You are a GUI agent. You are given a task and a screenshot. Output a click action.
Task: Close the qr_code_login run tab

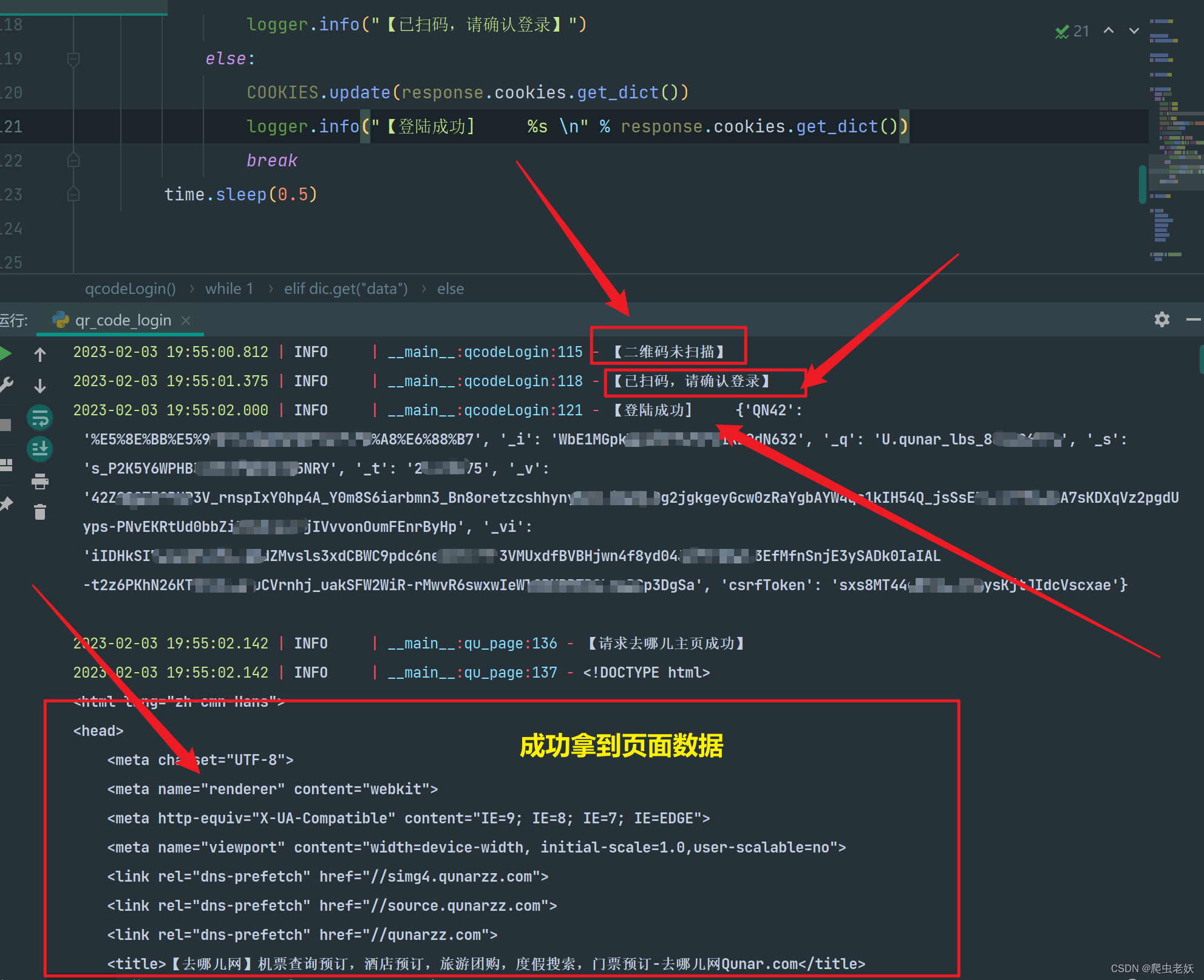pyautogui.click(x=186, y=321)
